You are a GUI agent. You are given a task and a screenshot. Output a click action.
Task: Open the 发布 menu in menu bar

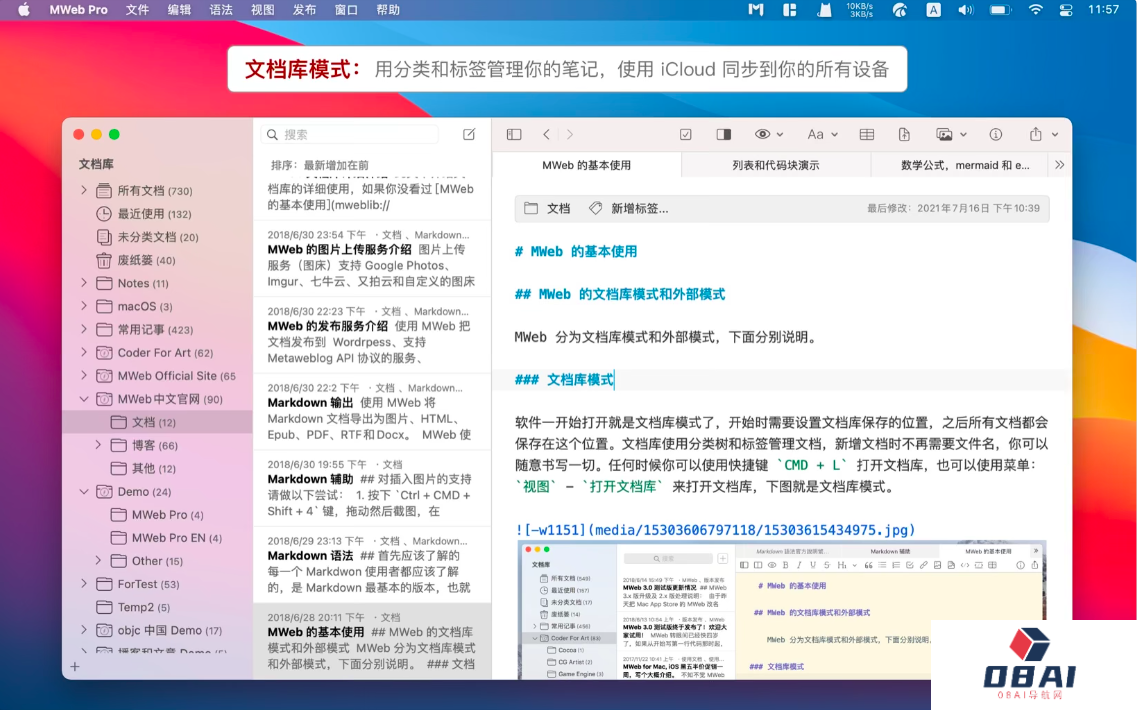[x=304, y=10]
